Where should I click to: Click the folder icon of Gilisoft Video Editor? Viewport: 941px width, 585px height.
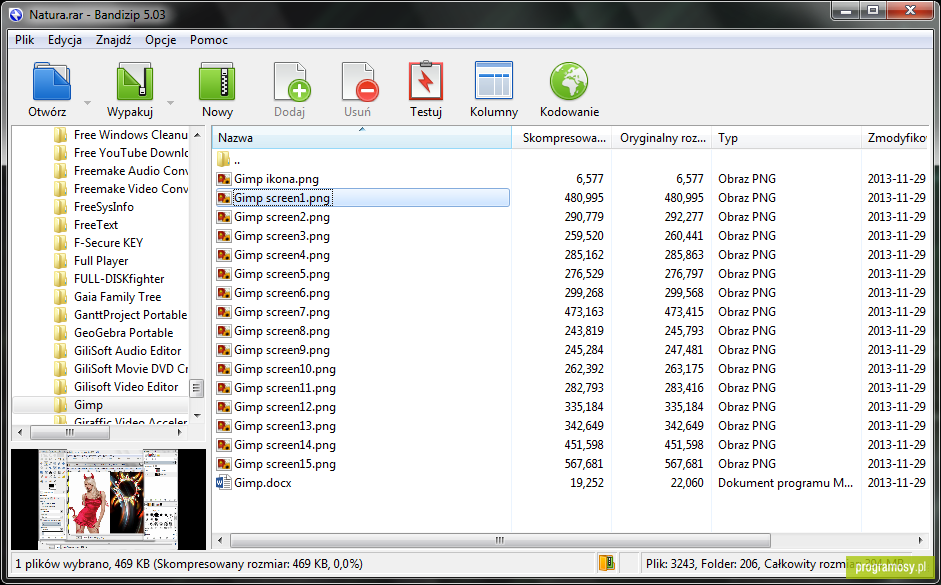[60, 386]
